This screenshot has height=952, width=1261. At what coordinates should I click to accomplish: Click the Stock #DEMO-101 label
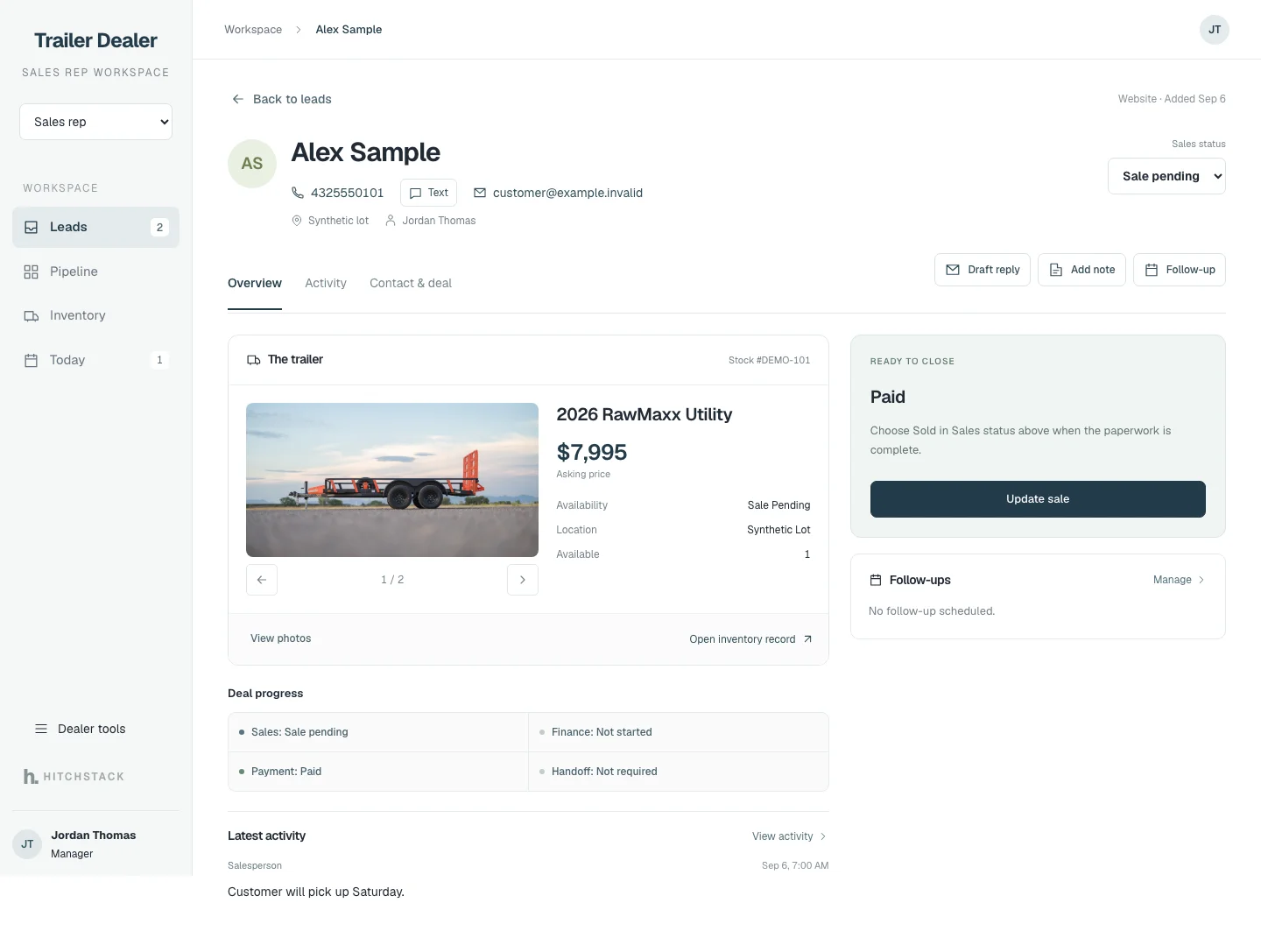770,360
